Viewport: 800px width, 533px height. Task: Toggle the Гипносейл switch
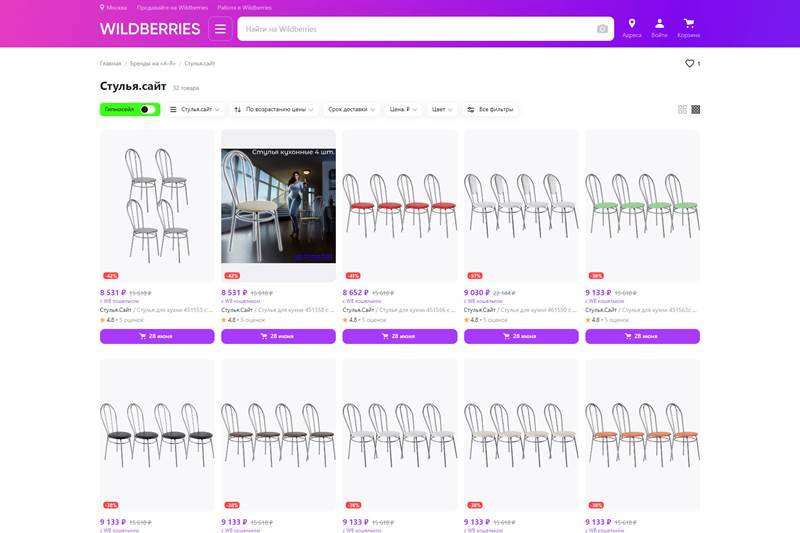[146, 109]
